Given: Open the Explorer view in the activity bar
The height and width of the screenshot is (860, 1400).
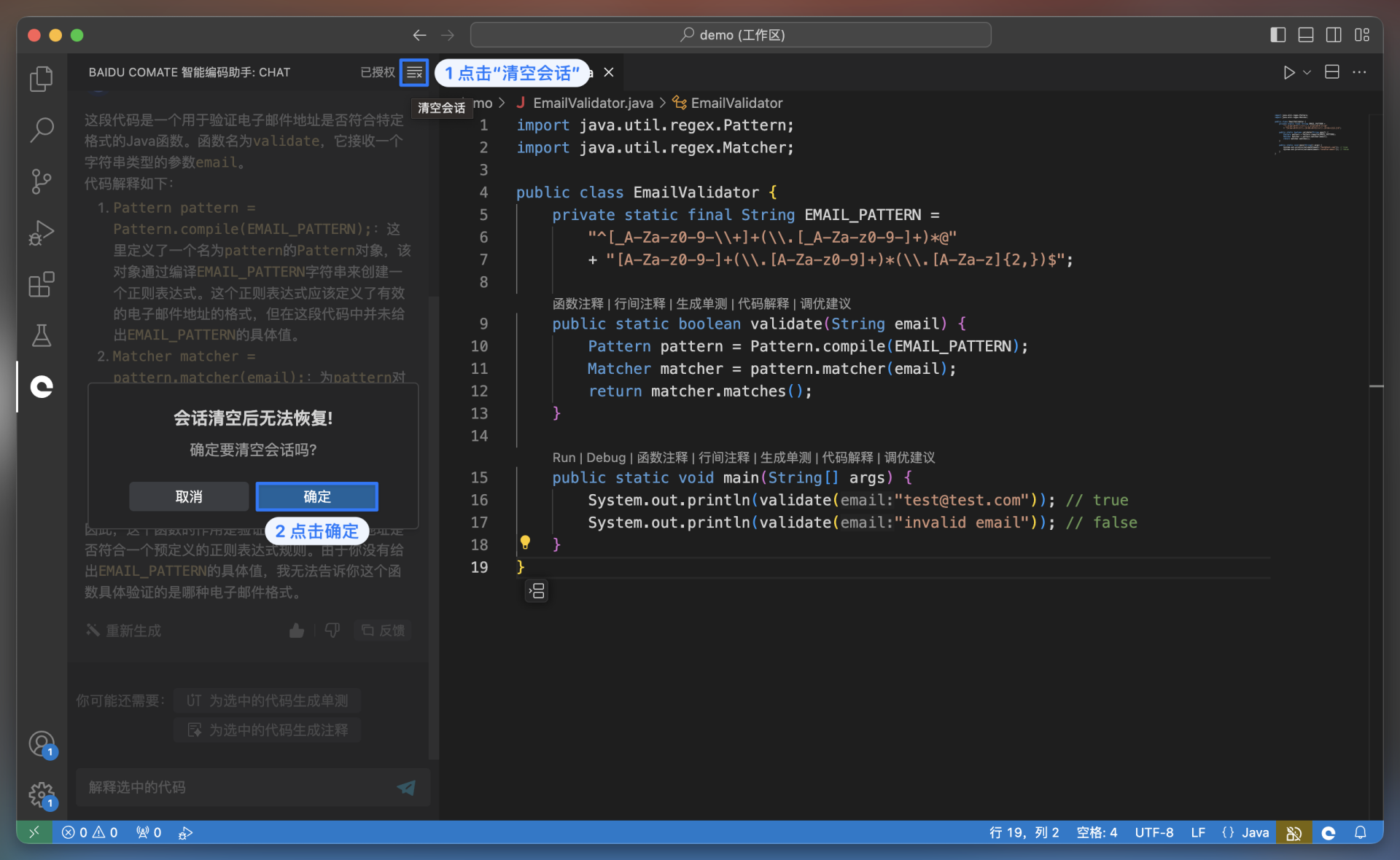Looking at the screenshot, I should (42, 79).
